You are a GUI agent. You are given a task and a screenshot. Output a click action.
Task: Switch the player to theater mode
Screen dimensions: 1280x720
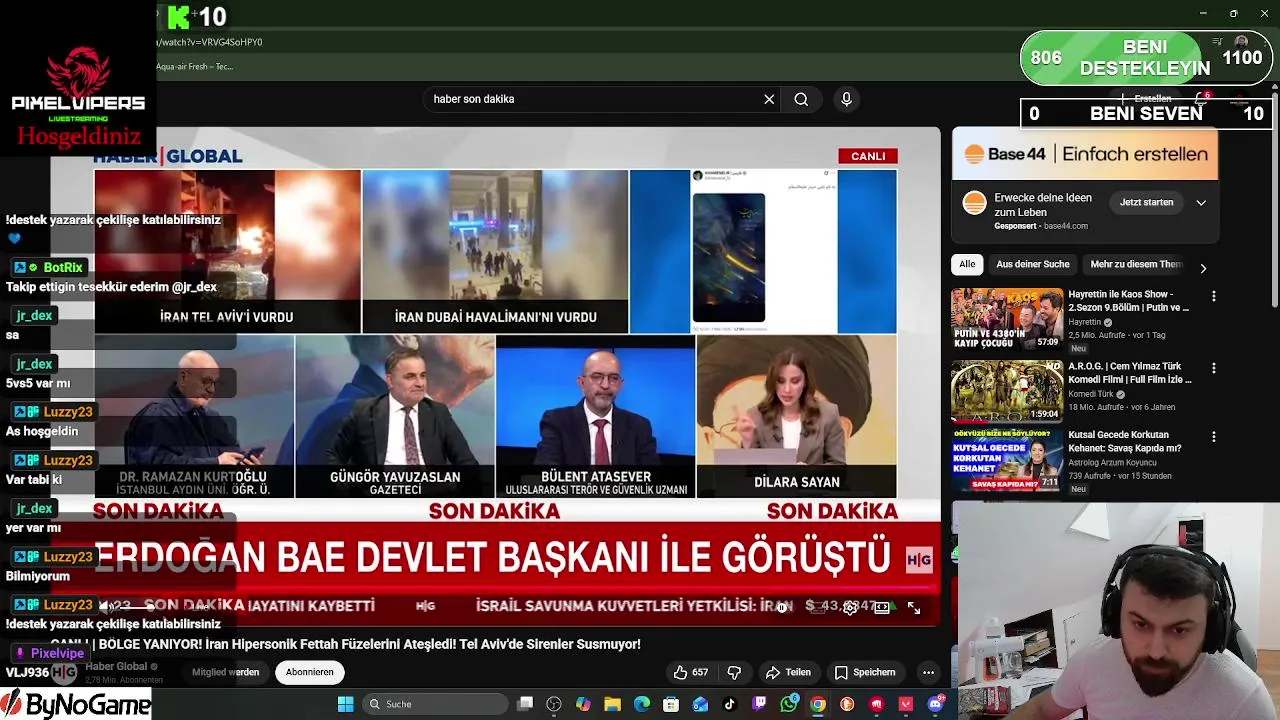882,607
